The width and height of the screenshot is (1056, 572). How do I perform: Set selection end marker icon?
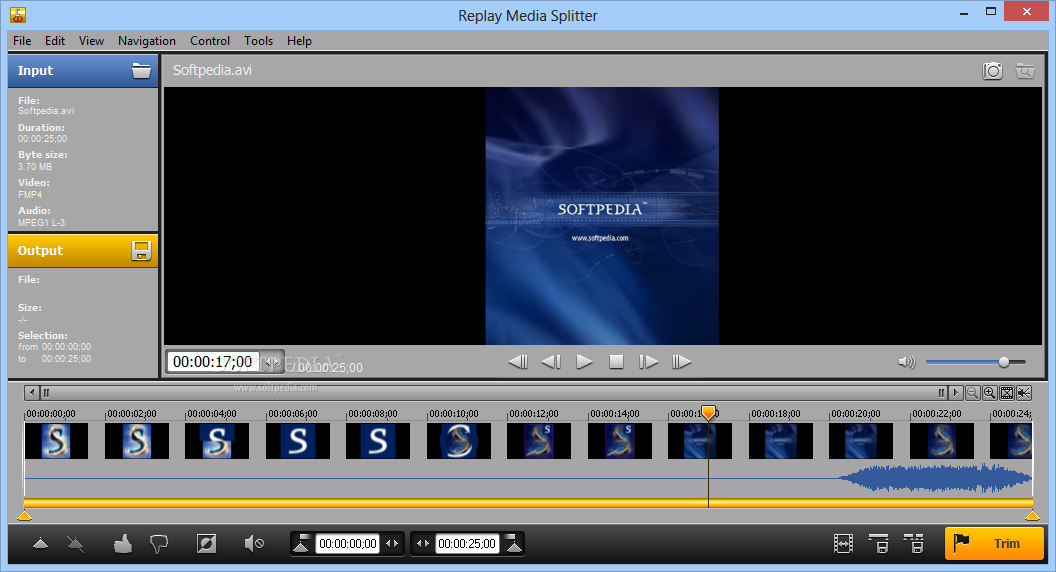[513, 544]
